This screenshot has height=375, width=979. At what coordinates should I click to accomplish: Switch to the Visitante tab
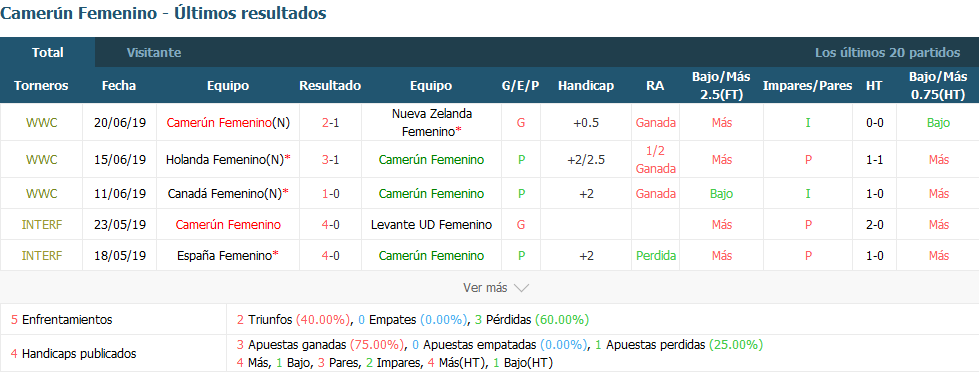[x=154, y=52]
